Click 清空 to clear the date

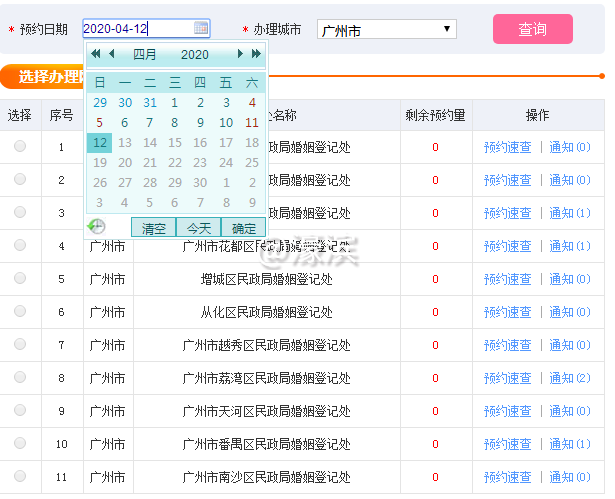pos(154,228)
